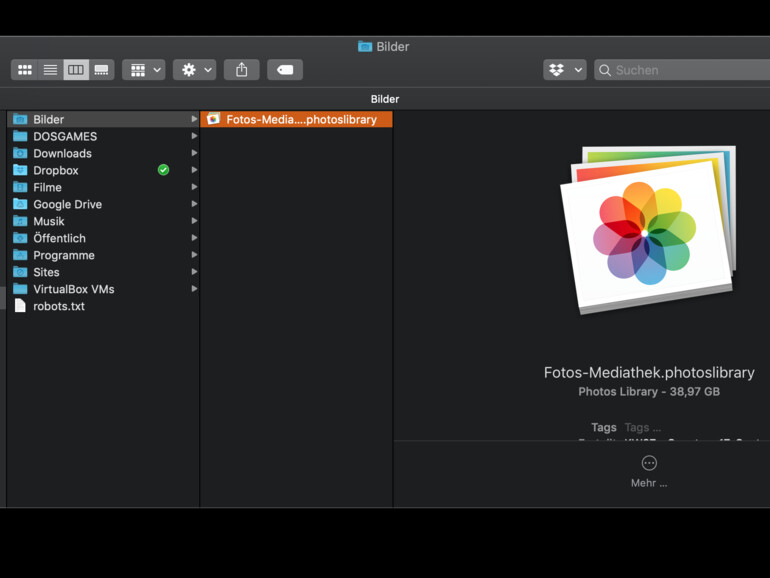770x578 pixels.
Task: Switch to column view
Action: tap(76, 70)
